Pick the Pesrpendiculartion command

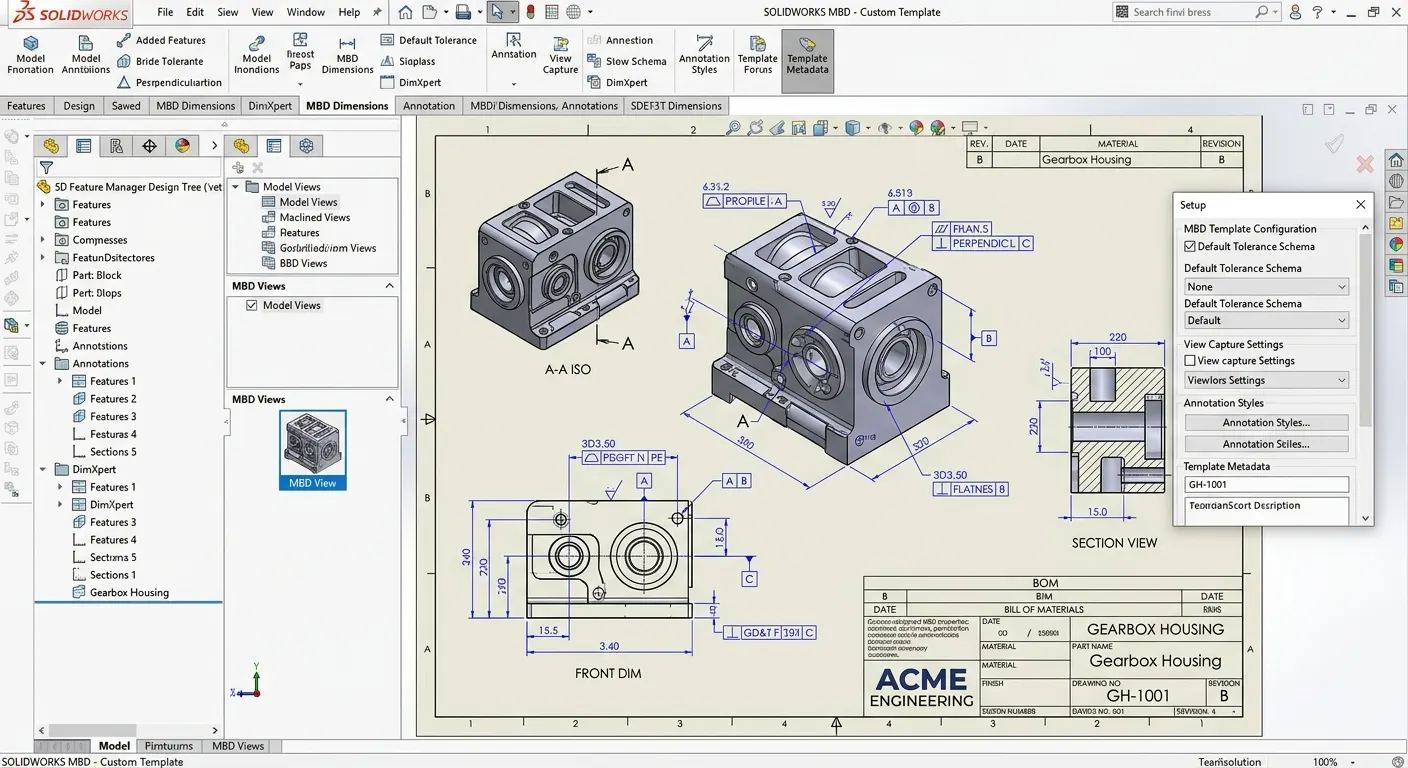[x=169, y=82]
